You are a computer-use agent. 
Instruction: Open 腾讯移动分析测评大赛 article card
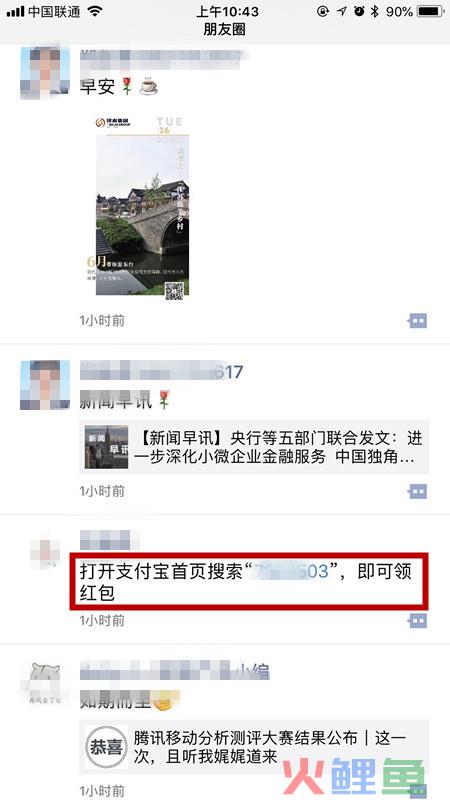coord(254,746)
